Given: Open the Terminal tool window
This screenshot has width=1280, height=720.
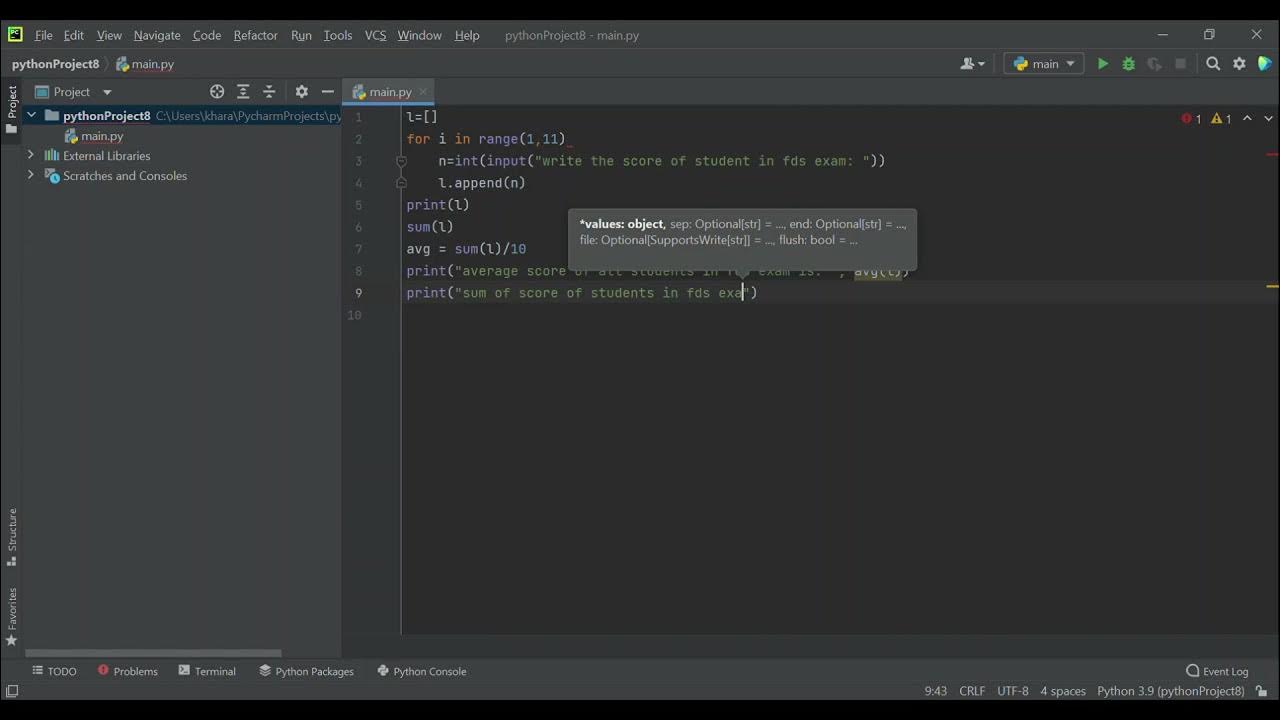Looking at the screenshot, I should [x=207, y=671].
